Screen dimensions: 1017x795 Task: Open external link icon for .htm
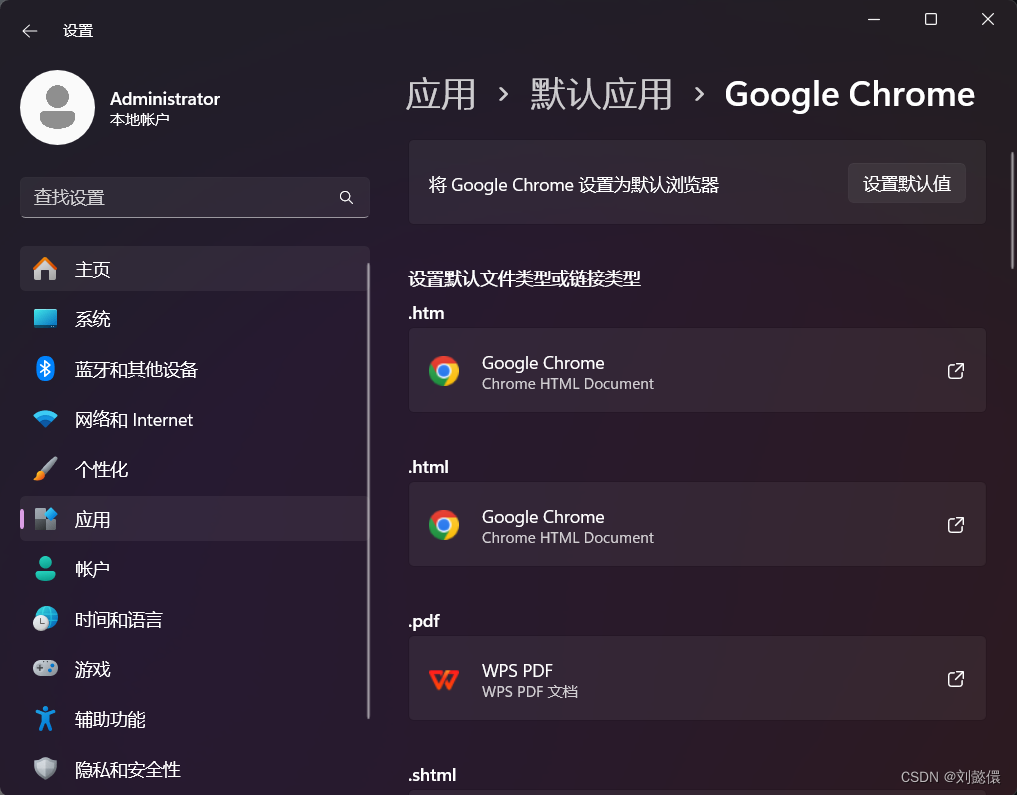[x=955, y=371]
